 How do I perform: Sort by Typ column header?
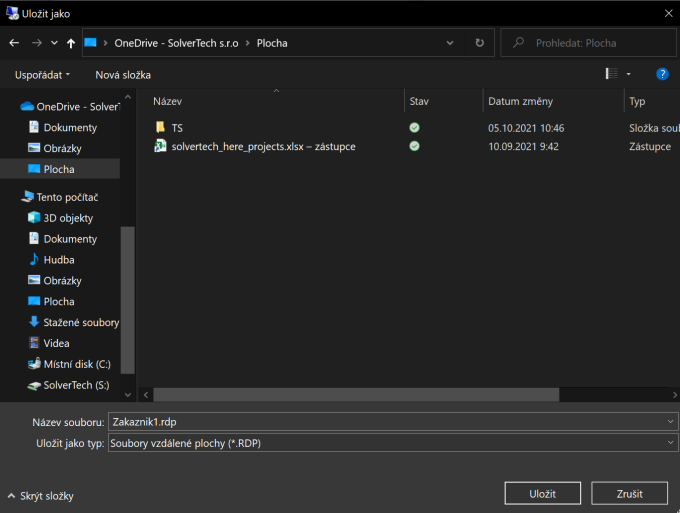tap(637, 101)
